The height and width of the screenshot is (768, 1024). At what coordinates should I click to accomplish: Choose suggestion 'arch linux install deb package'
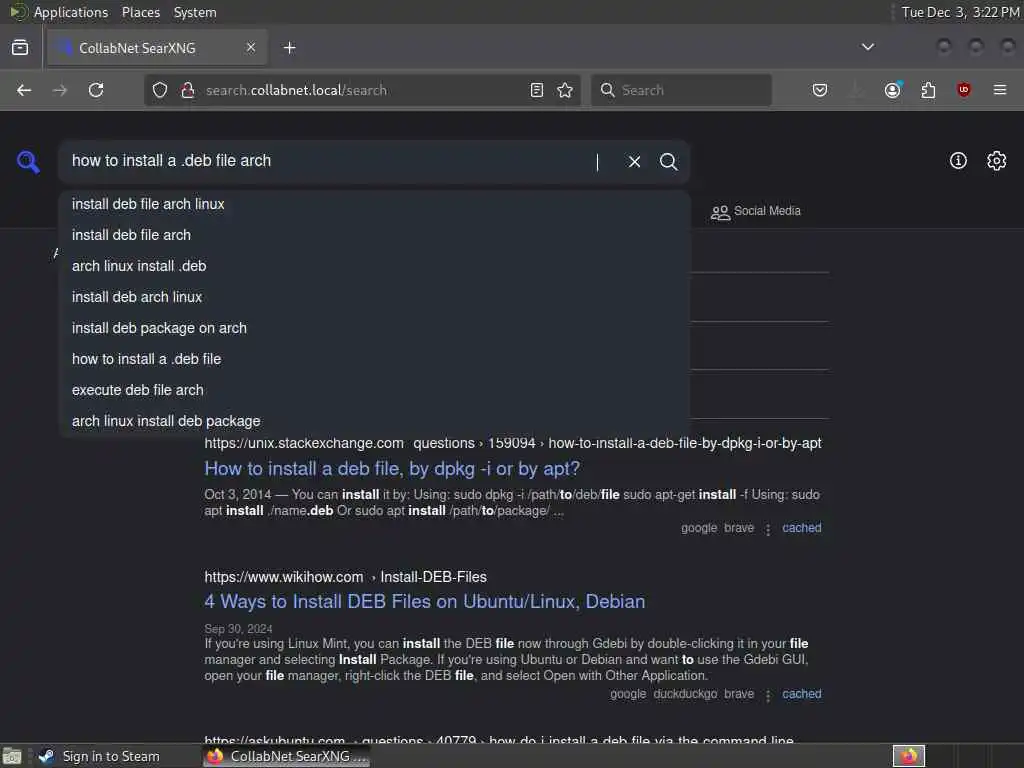(374, 421)
